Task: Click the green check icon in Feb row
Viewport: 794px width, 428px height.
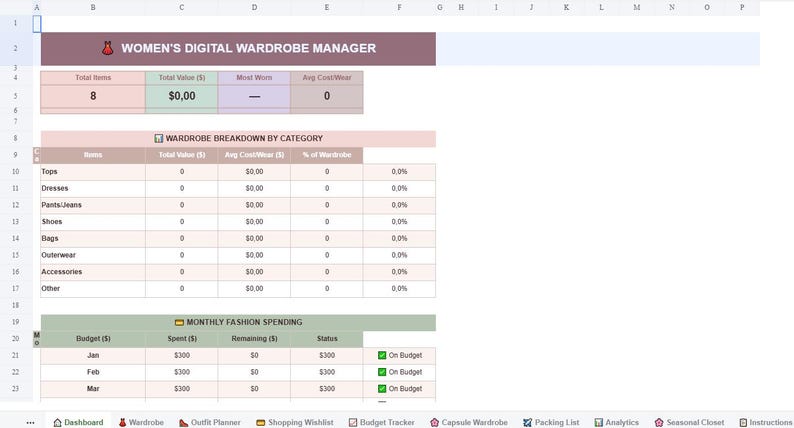Action: 382,372
